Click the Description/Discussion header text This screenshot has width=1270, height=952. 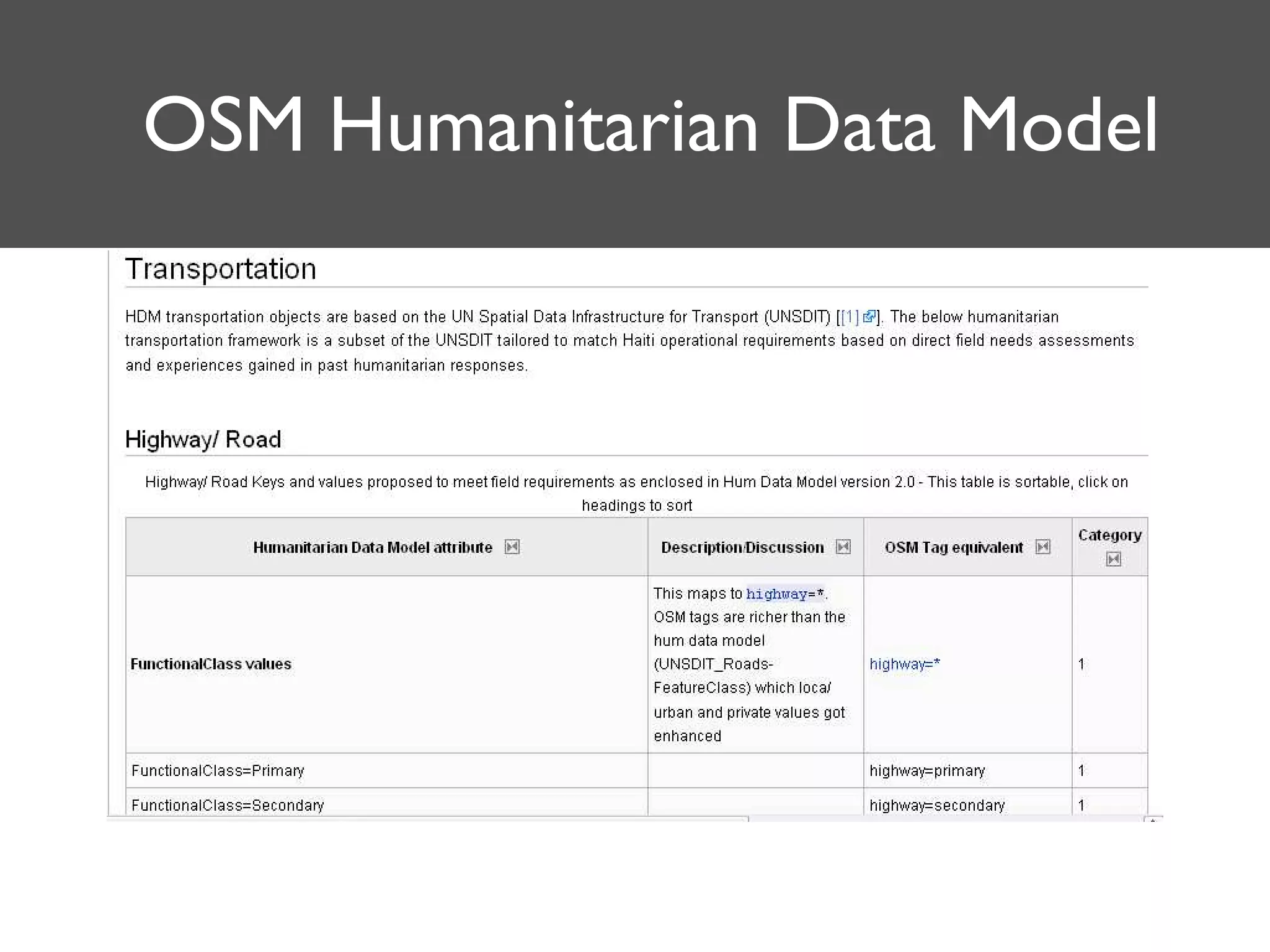pos(742,547)
